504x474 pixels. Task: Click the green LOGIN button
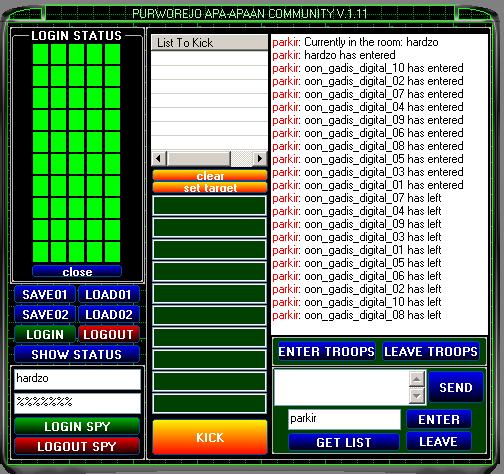[x=45, y=334]
